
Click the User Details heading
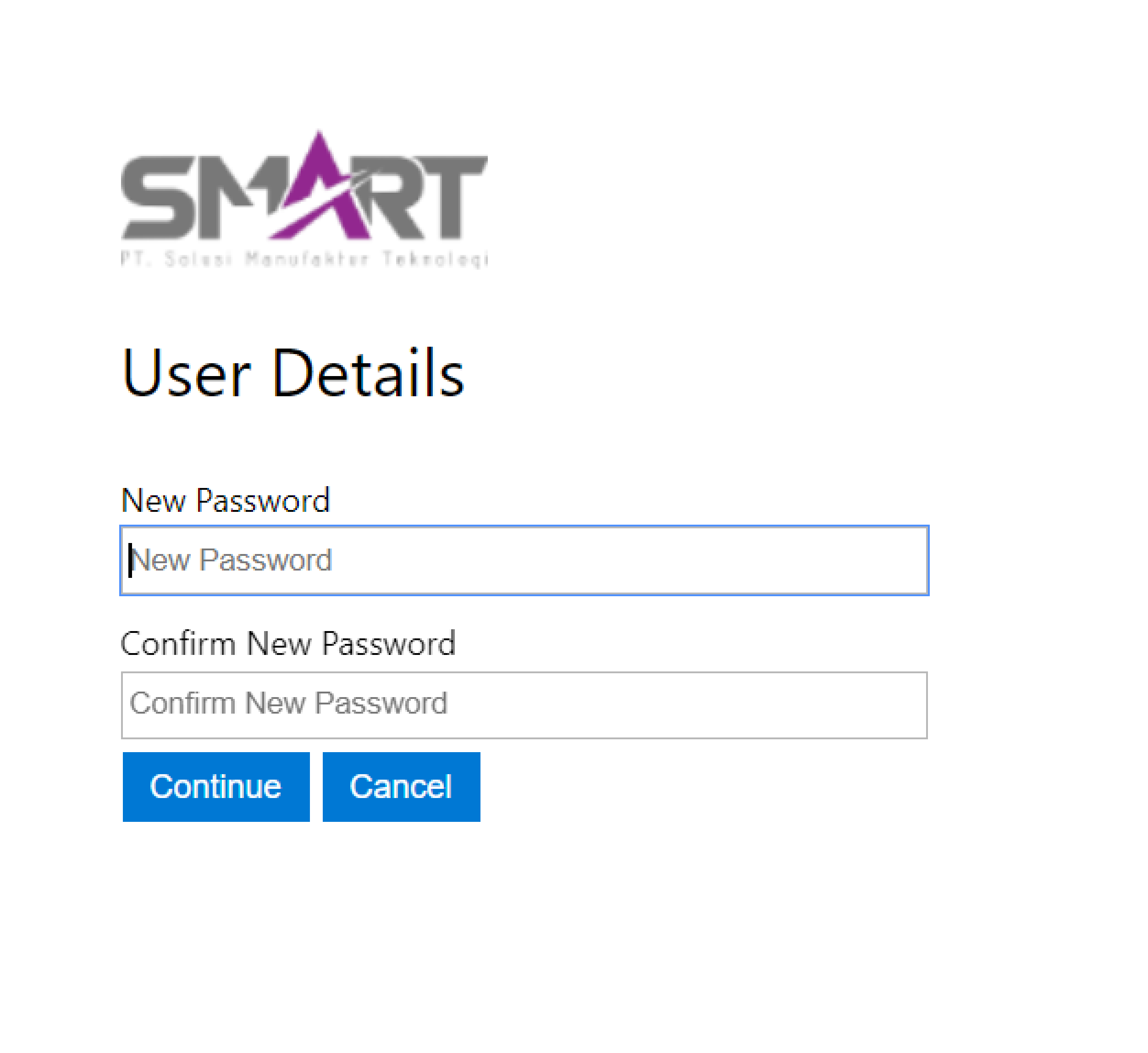[293, 373]
